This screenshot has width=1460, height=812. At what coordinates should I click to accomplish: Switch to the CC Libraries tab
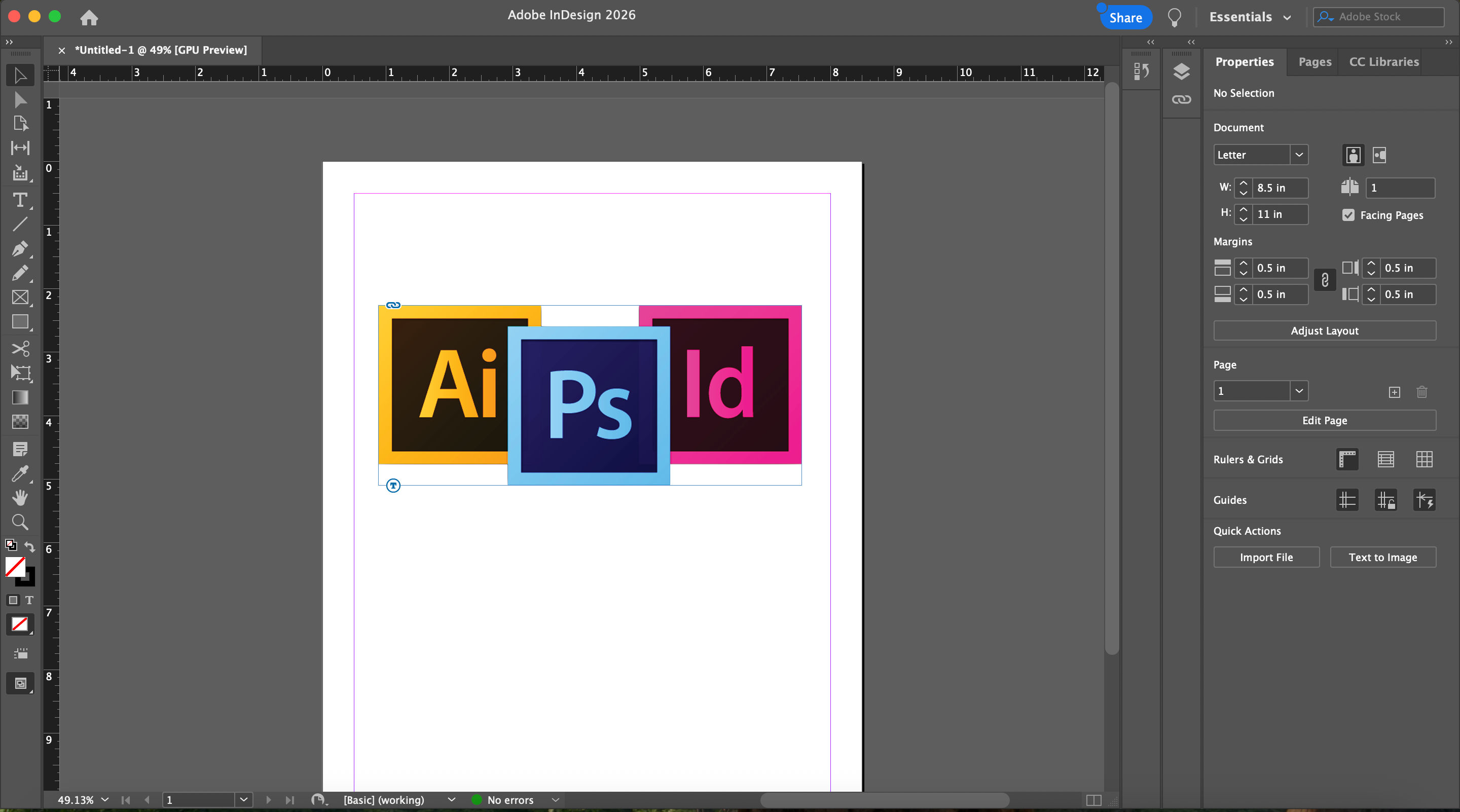coord(1383,62)
